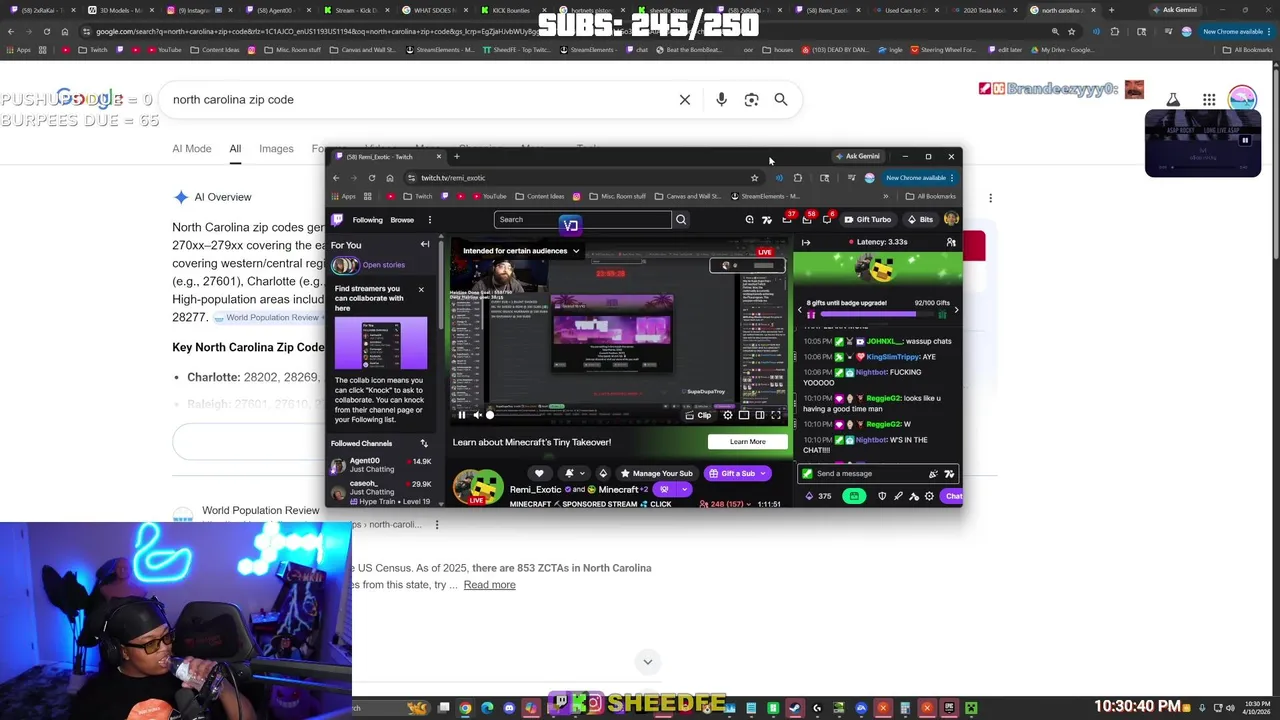
Task: Toggle Twitch player theatre mode
Action: 760,415
